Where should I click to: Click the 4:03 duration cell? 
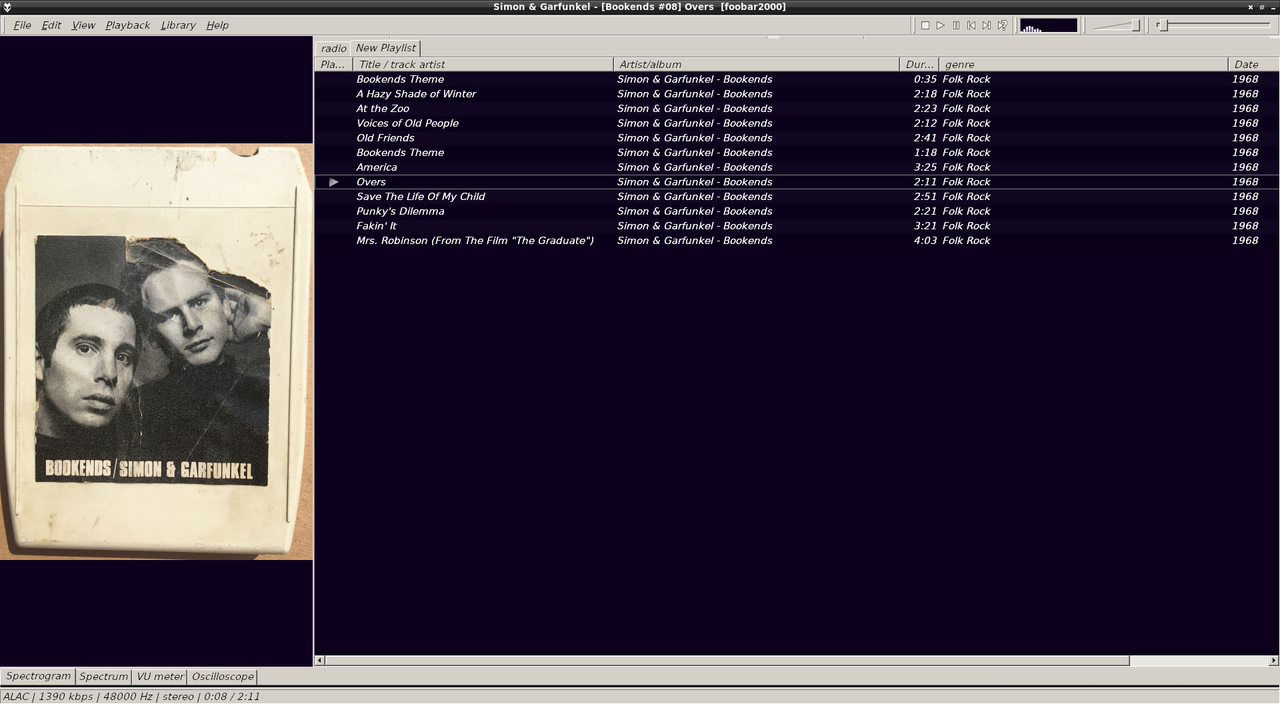[925, 241]
